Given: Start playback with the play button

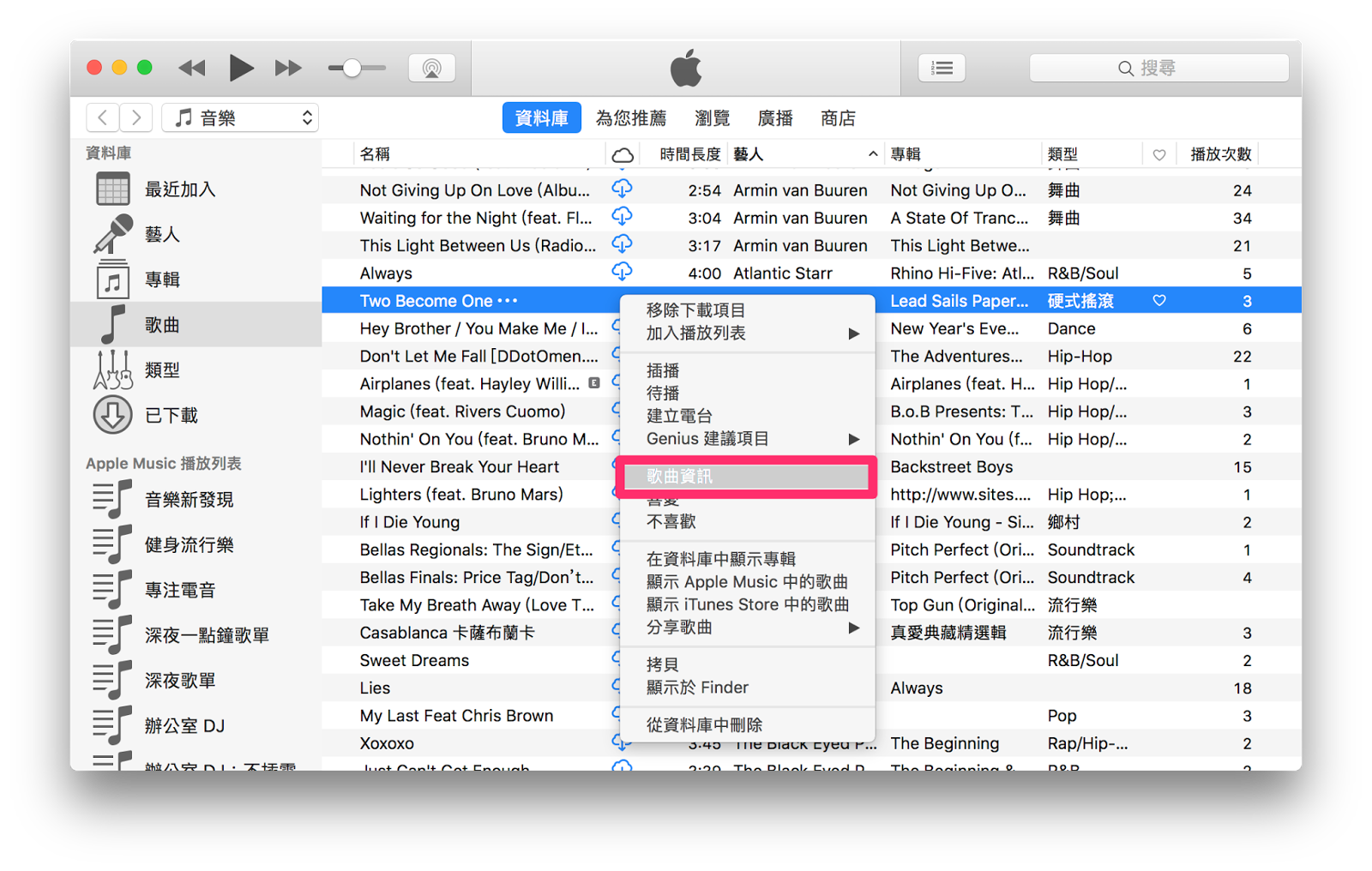Looking at the screenshot, I should pos(241,68).
